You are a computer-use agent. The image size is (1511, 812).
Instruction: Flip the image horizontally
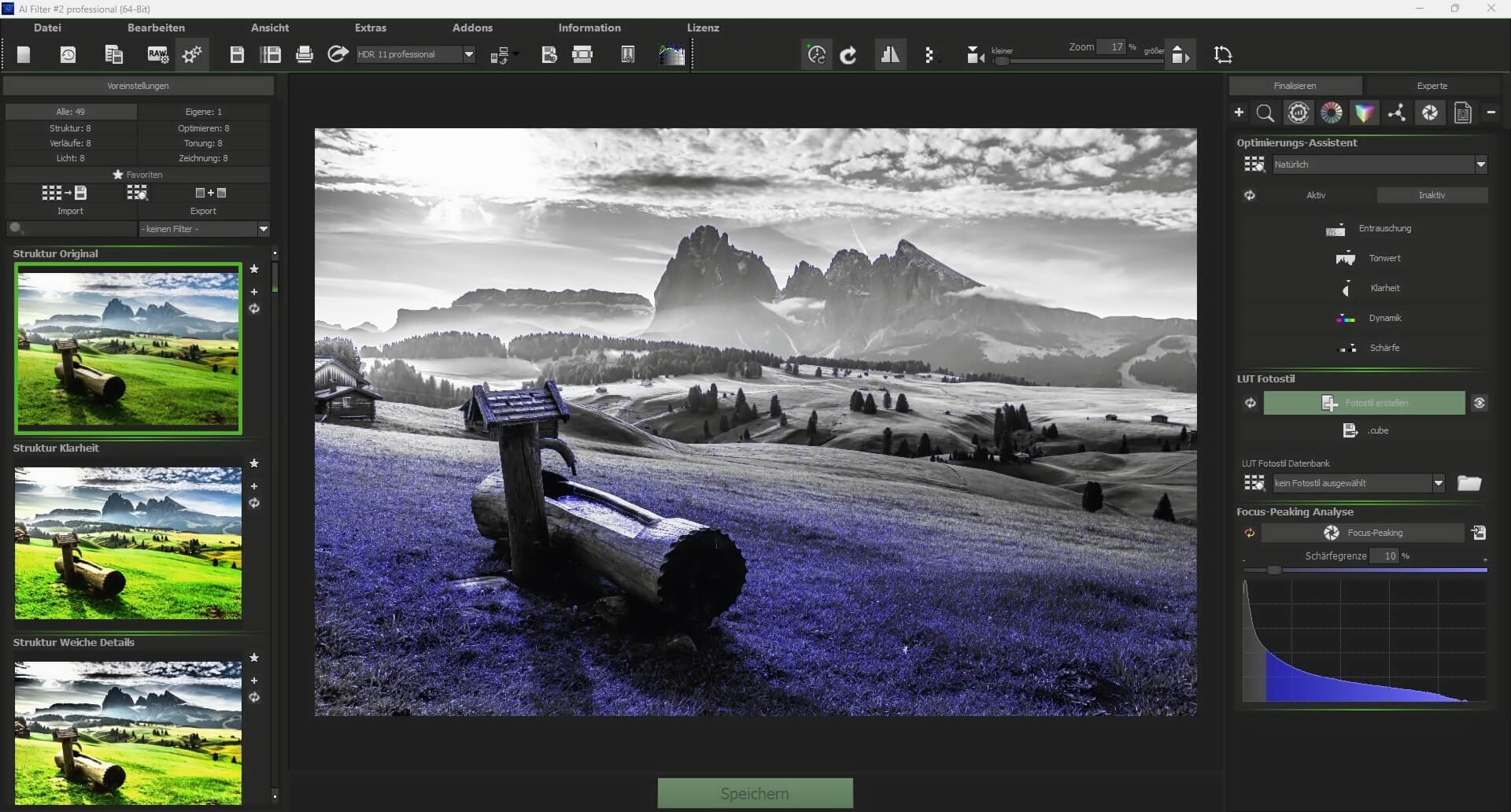pos(890,54)
